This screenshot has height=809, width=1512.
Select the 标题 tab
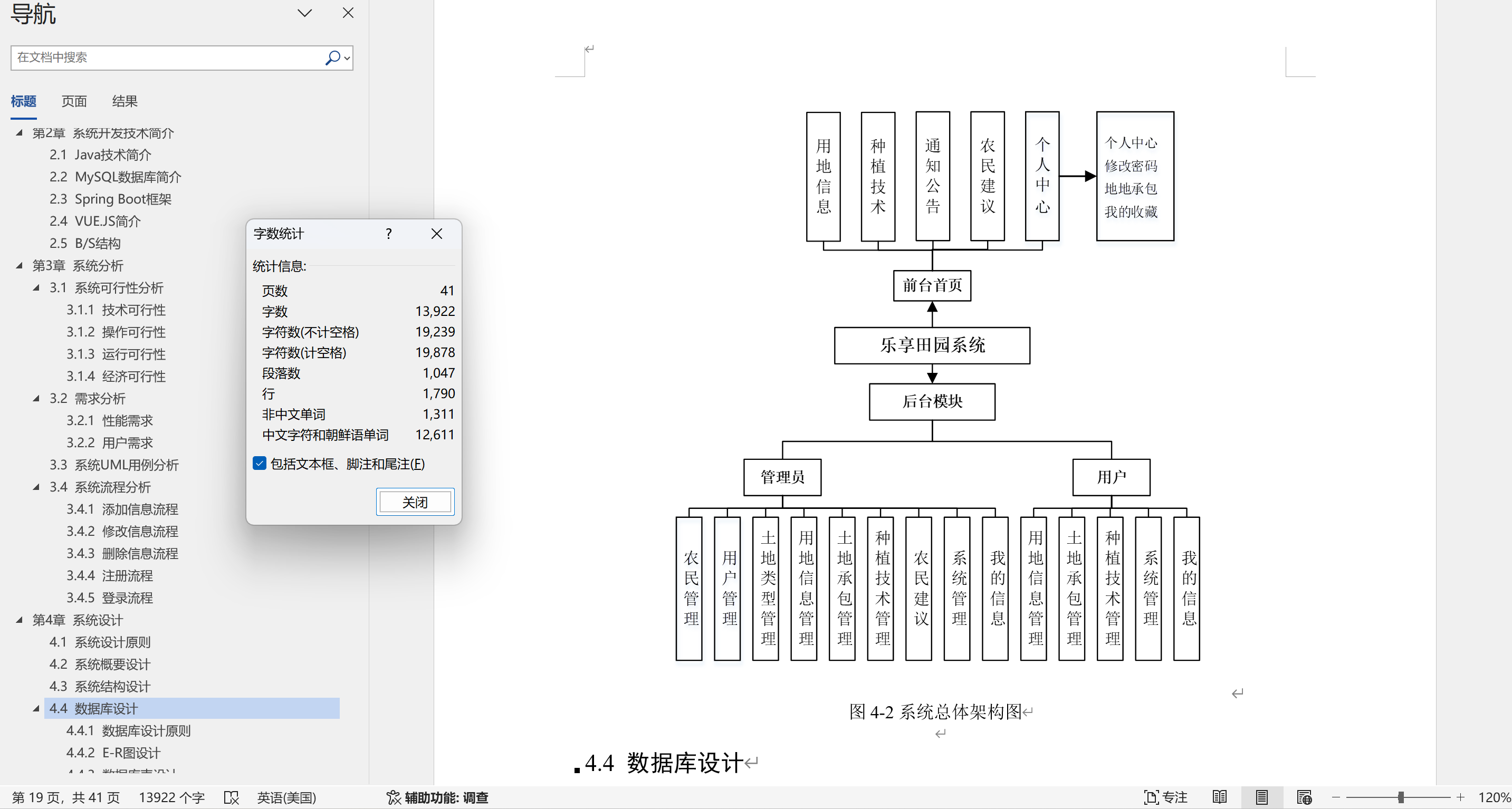tap(24, 101)
